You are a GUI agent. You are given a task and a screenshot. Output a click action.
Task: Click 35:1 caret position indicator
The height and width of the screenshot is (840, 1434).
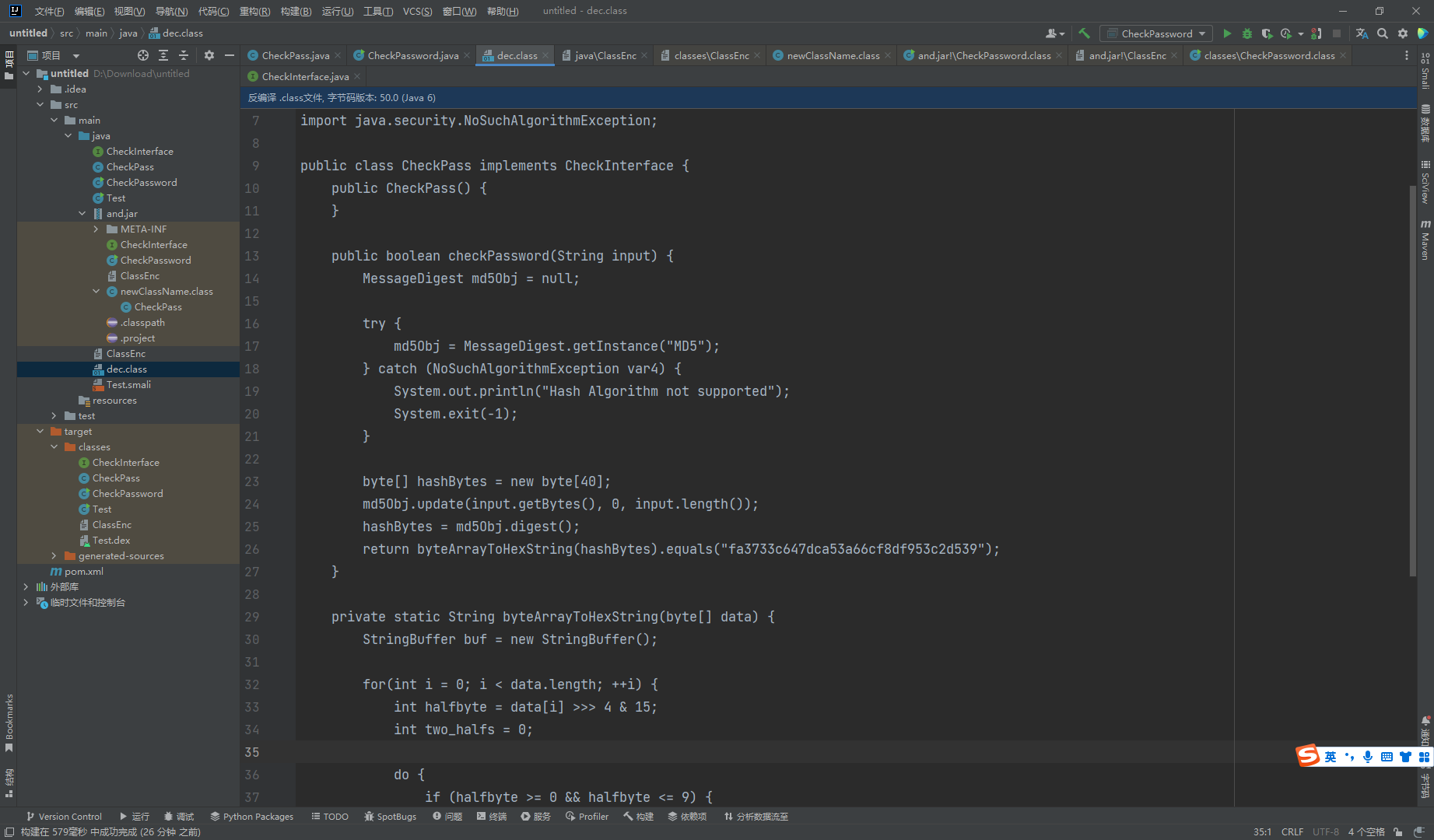coord(1262,831)
